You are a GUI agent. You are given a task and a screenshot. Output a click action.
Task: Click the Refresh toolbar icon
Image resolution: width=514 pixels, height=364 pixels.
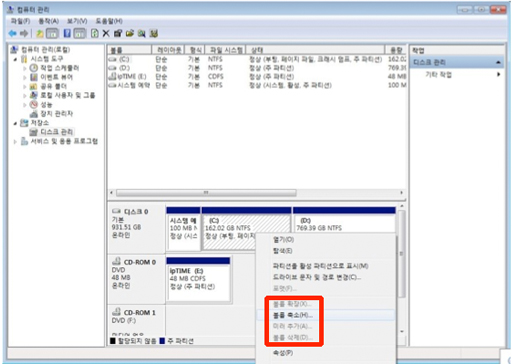coord(95,33)
